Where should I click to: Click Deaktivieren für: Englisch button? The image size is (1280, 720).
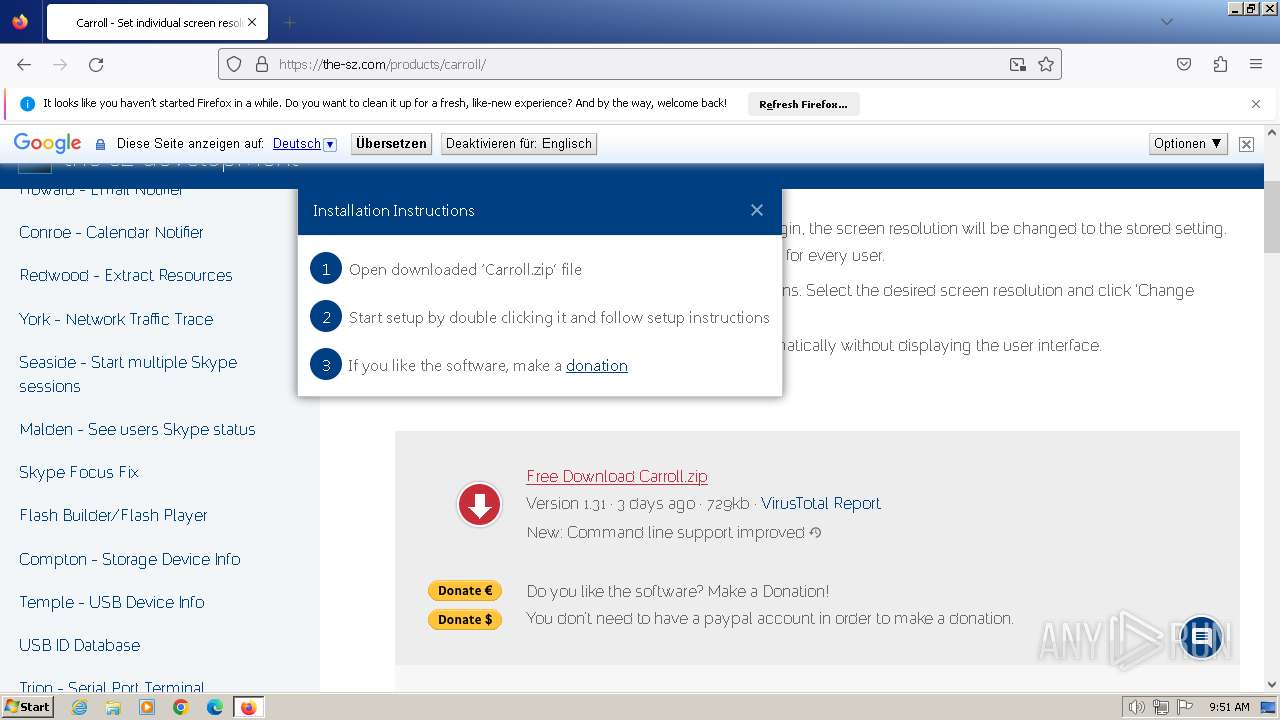coord(519,144)
